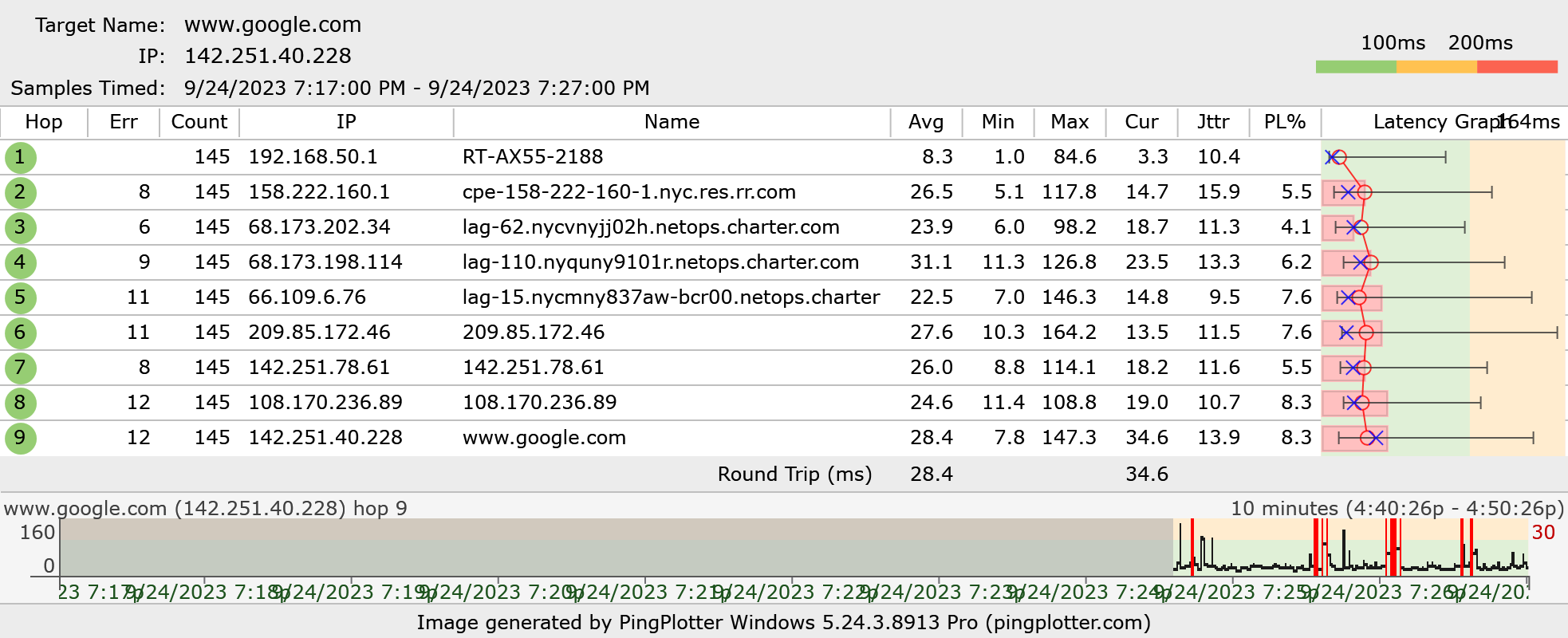Select the final hop 9 circle icon
The height and width of the screenshot is (638, 1568).
click(x=20, y=438)
